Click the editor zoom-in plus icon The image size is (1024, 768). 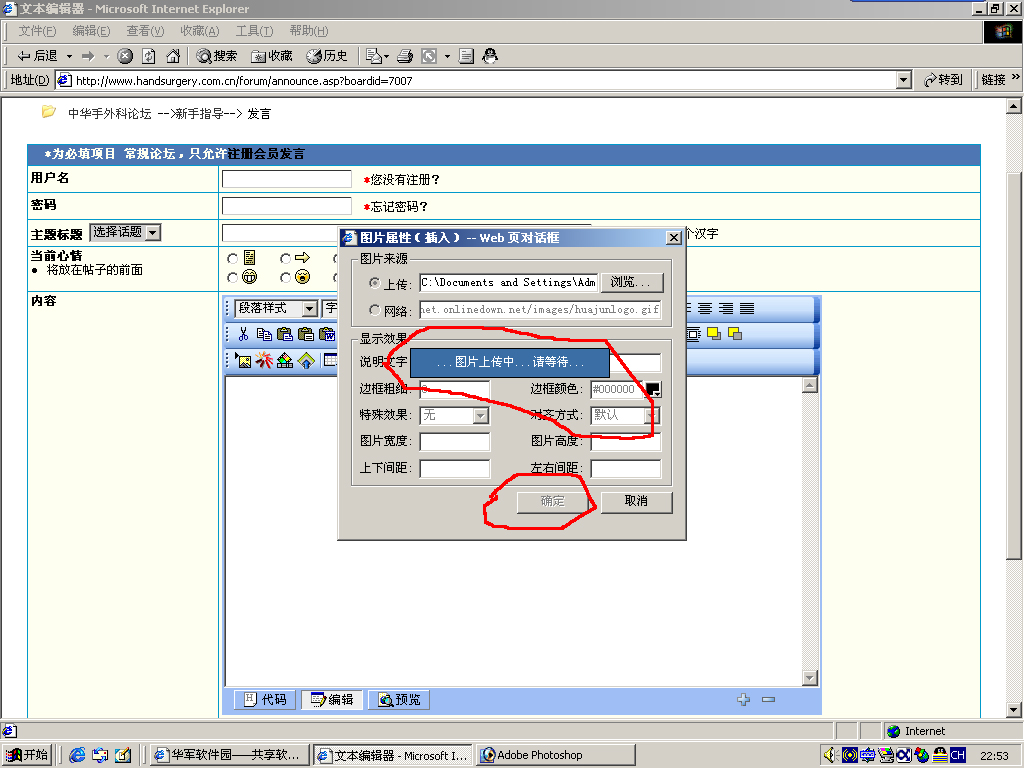click(x=743, y=699)
